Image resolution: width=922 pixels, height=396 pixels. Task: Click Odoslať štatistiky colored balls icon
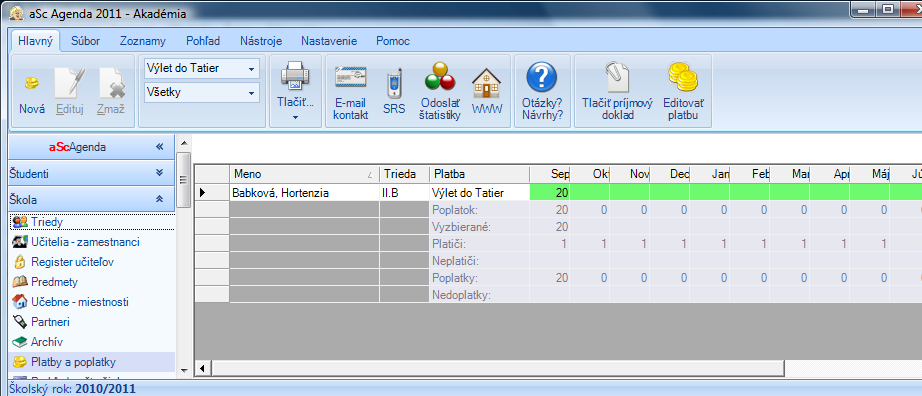click(x=439, y=76)
